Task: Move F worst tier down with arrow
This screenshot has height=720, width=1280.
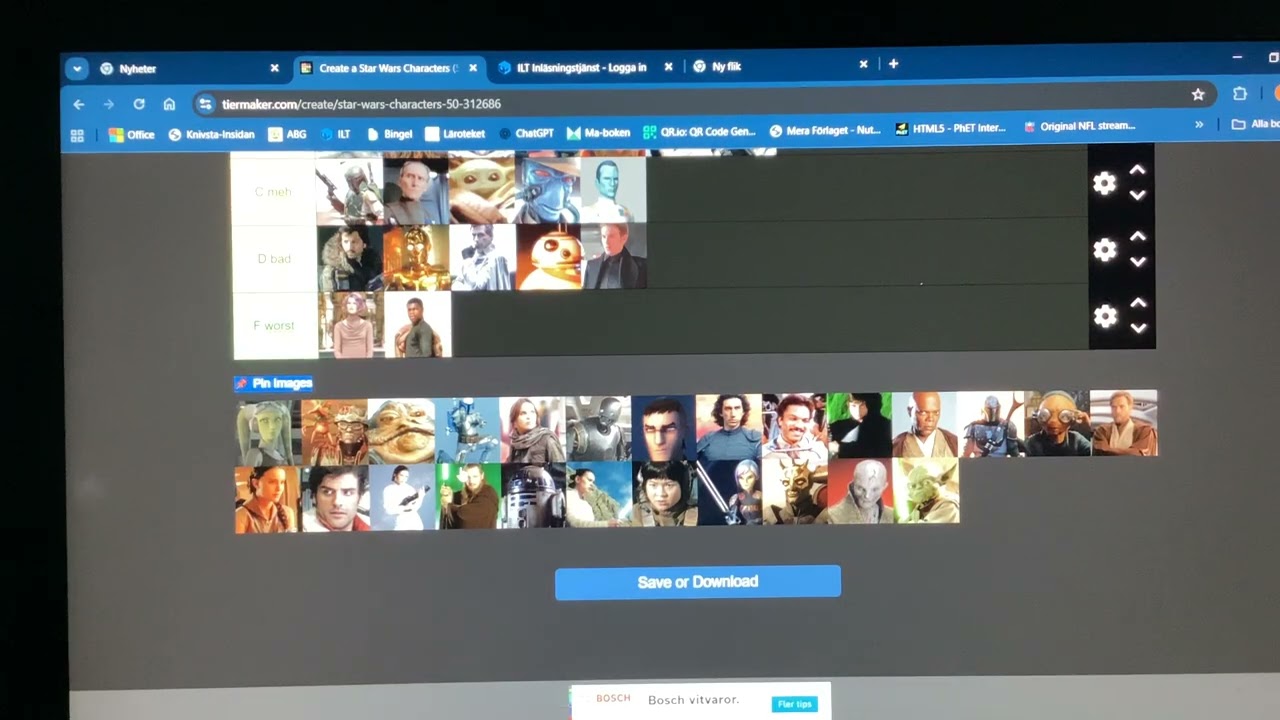Action: 1137,328
